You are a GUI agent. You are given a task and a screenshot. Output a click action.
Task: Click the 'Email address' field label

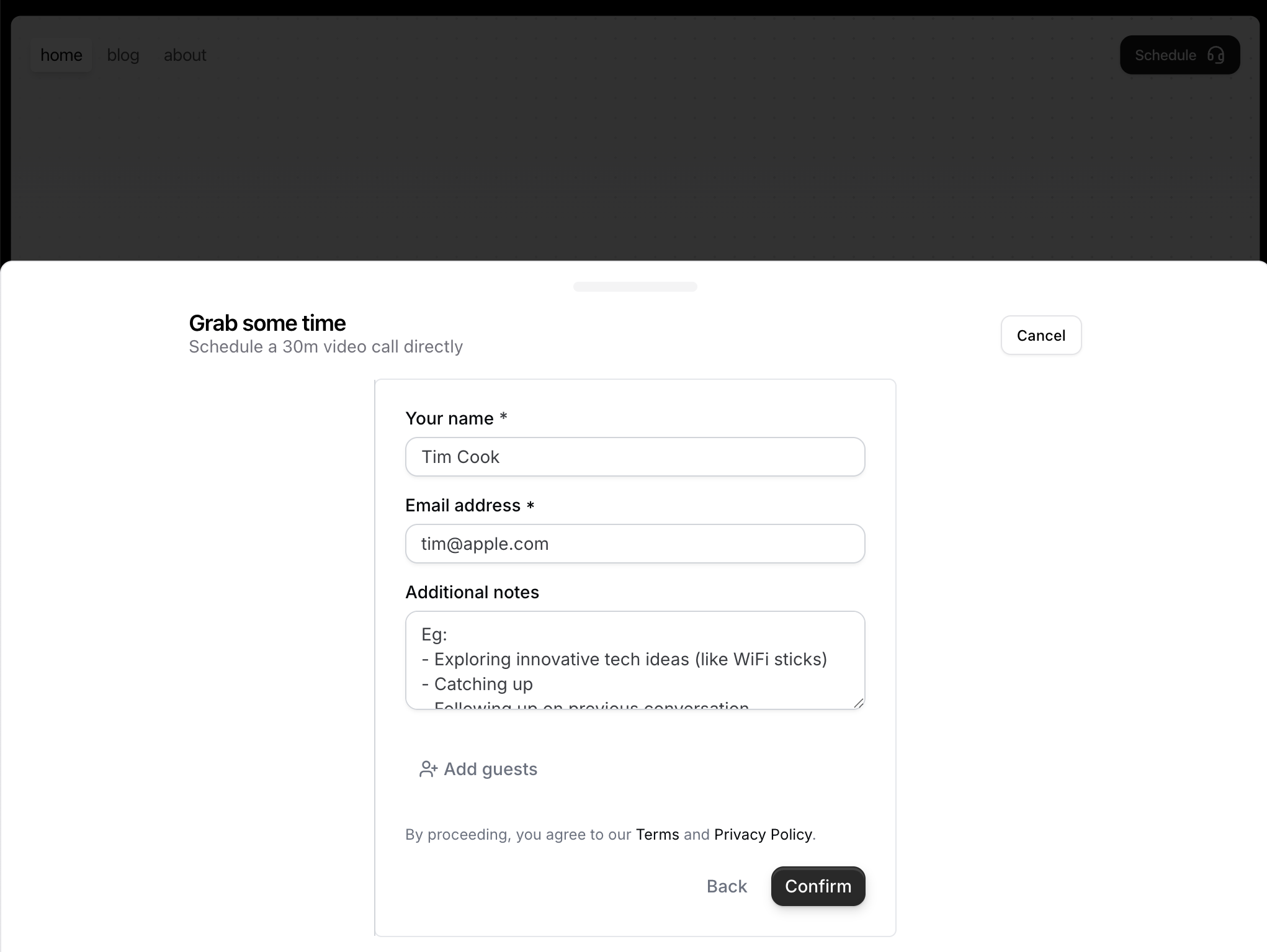[463, 506]
